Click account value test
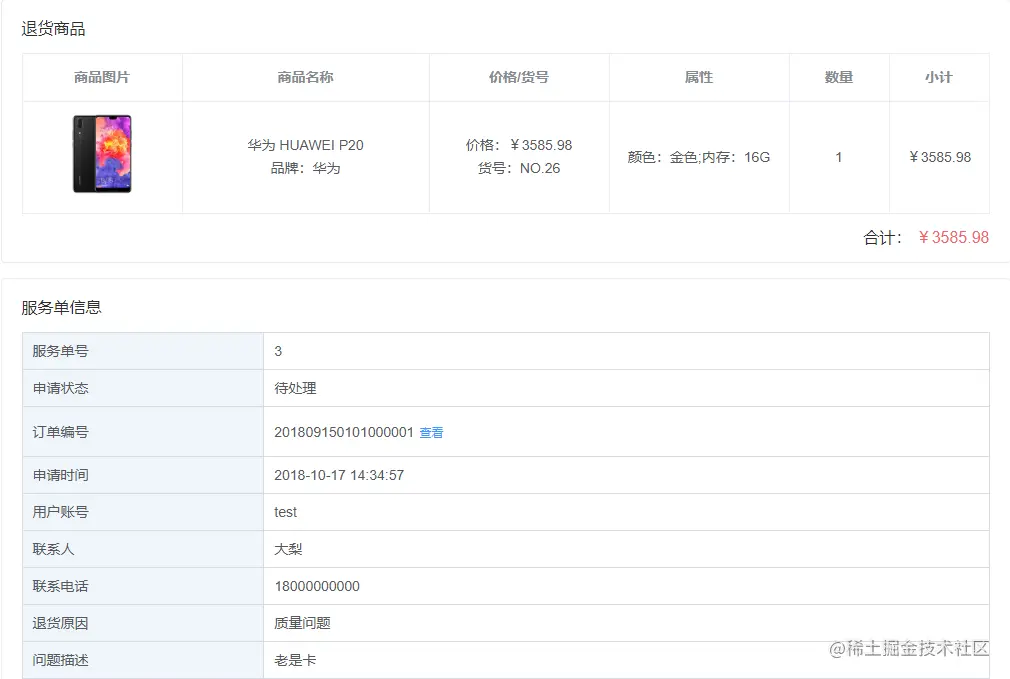The width and height of the screenshot is (1010, 679). pyautogui.click(x=285, y=512)
